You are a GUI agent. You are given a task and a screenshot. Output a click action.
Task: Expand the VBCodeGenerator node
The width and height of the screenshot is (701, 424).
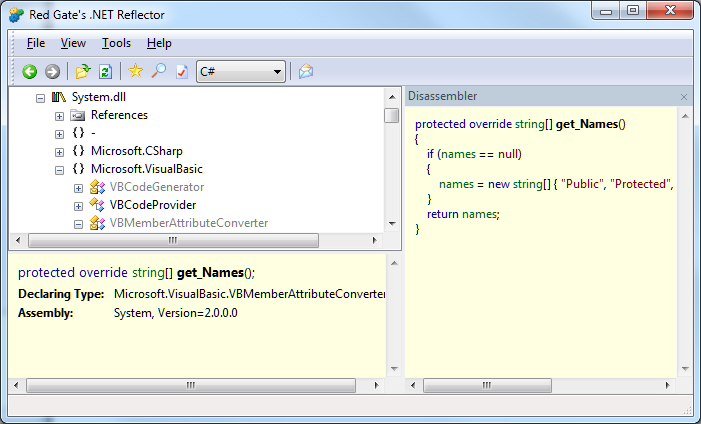tap(78, 188)
